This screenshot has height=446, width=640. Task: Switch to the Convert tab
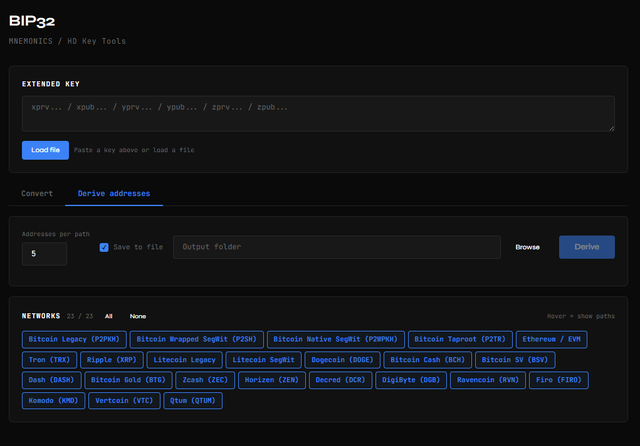(x=37, y=193)
